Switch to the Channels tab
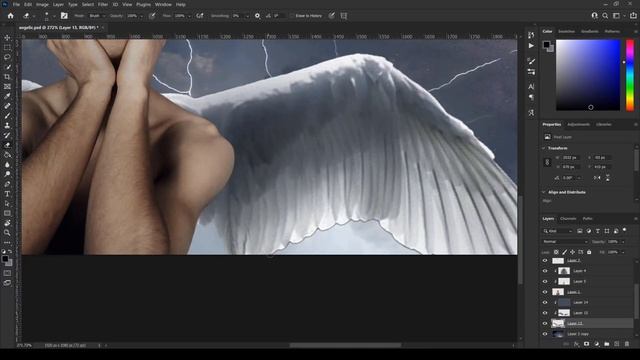The height and width of the screenshot is (360, 640). coord(568,219)
